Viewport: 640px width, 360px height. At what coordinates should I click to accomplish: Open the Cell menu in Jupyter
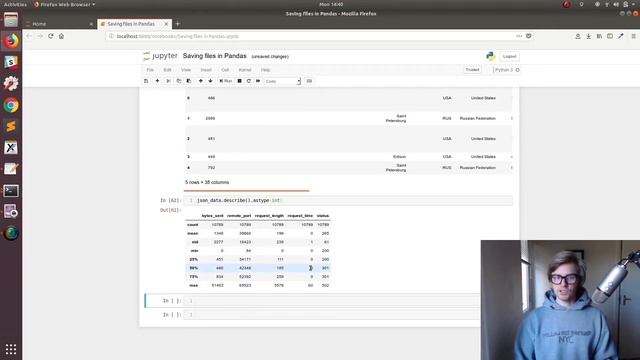[x=225, y=70]
